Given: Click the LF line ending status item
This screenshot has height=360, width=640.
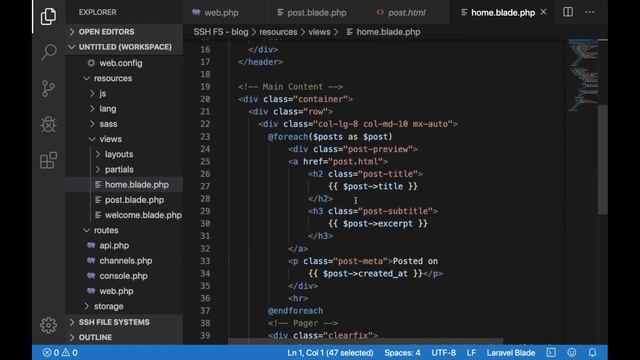Looking at the screenshot, I should [471, 353].
